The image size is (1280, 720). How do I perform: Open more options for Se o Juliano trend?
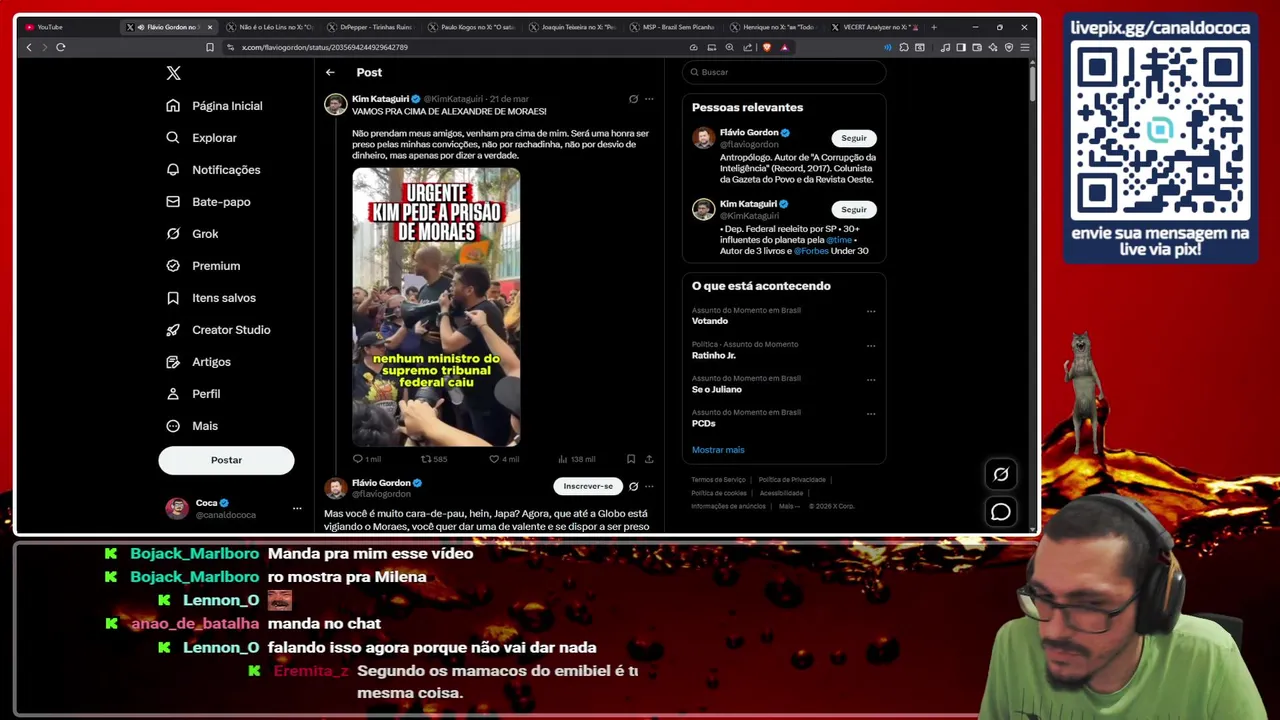[871, 379]
